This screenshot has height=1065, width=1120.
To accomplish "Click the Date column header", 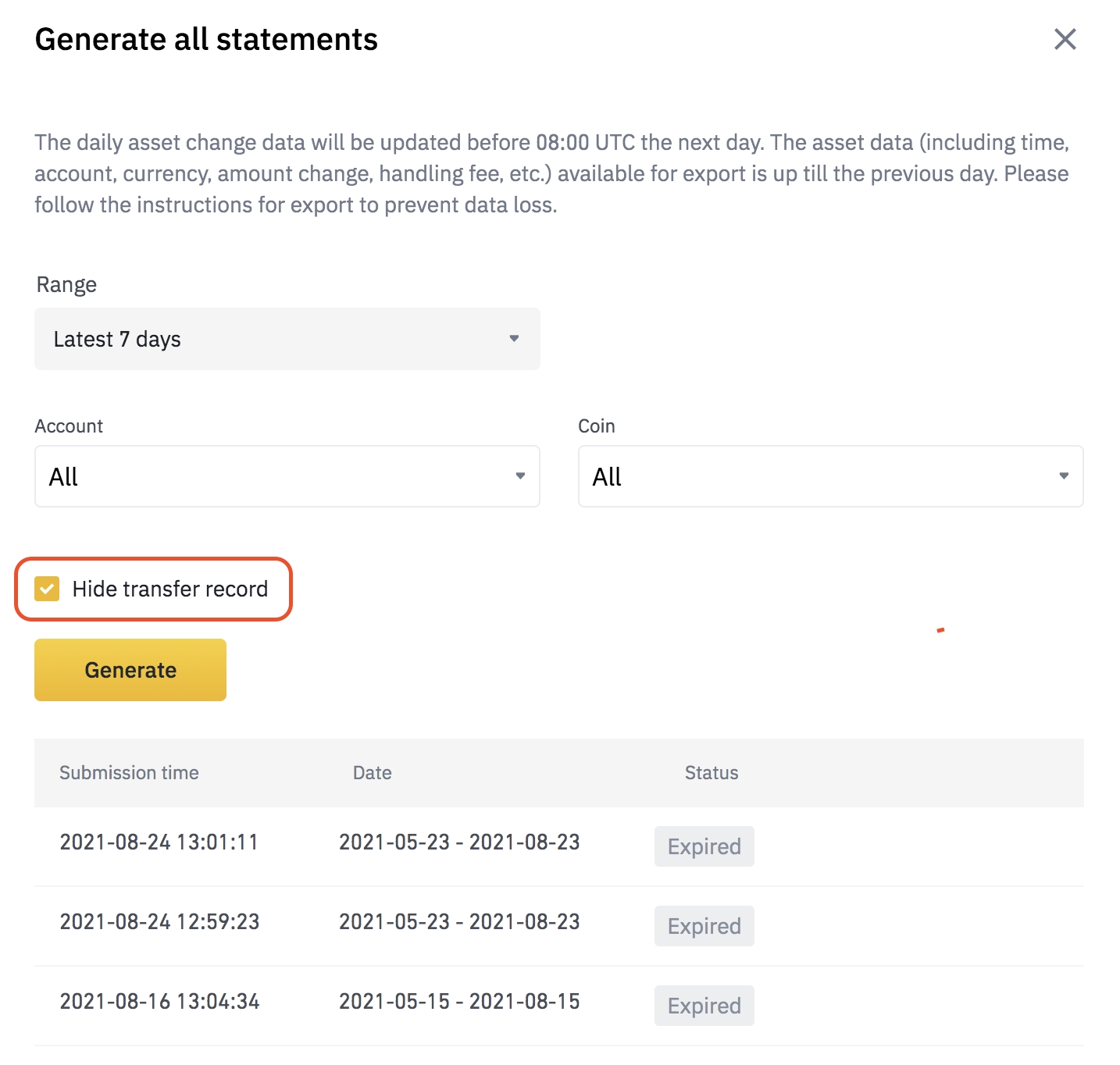I will (373, 773).
